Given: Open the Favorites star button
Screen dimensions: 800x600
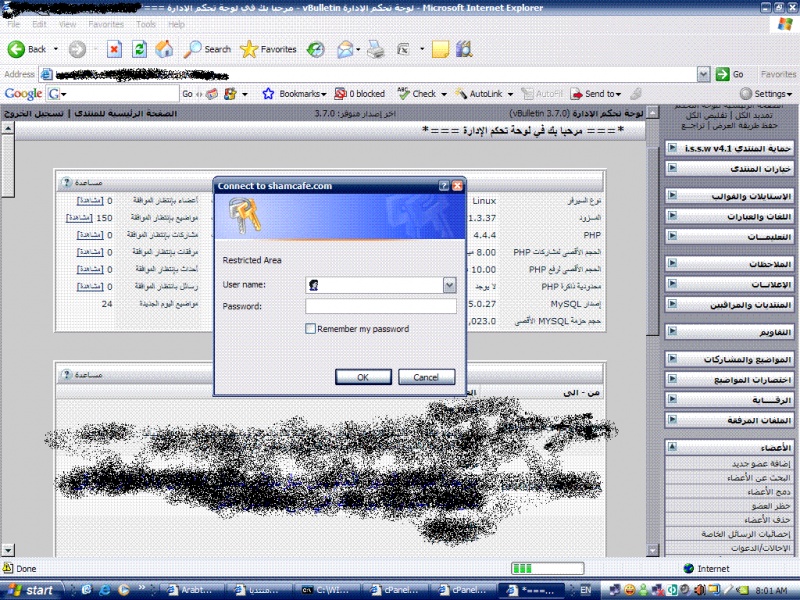Looking at the screenshot, I should click(x=268, y=48).
